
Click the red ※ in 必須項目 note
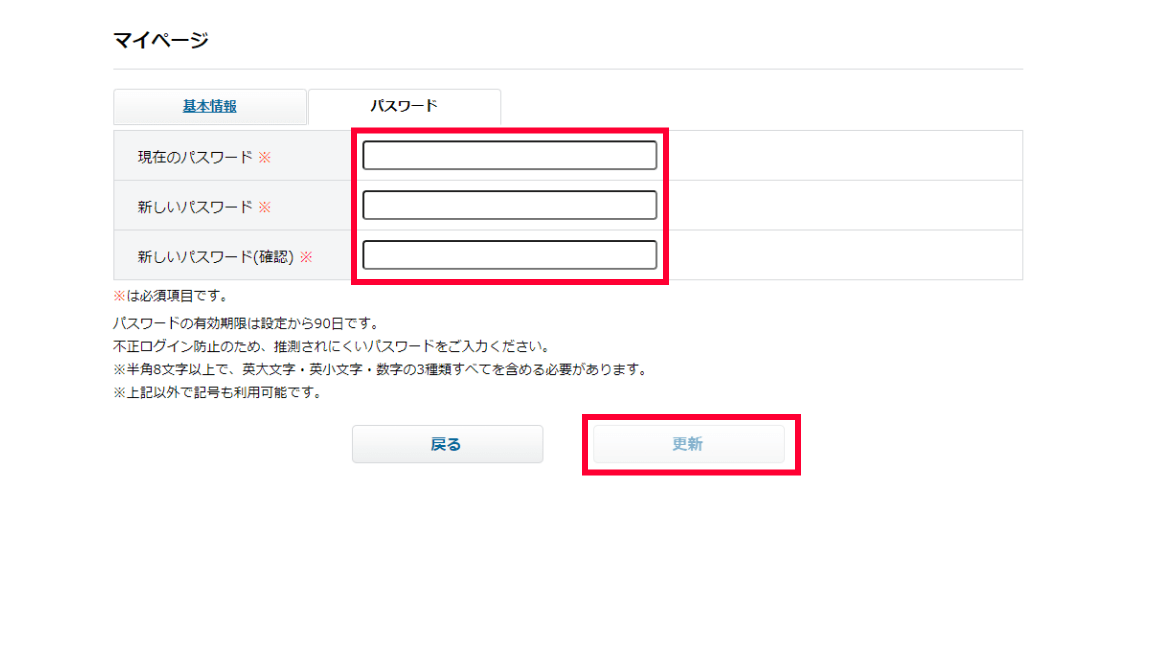[119, 296]
